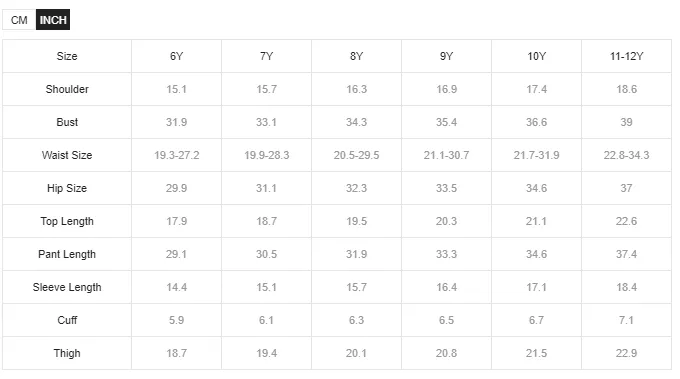The height and width of the screenshot is (379, 680).
Task: Click the Sleeve Length row label
Action: 67,287
